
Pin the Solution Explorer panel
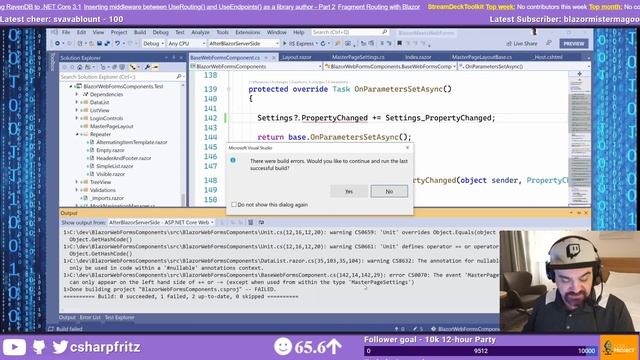(173, 58)
